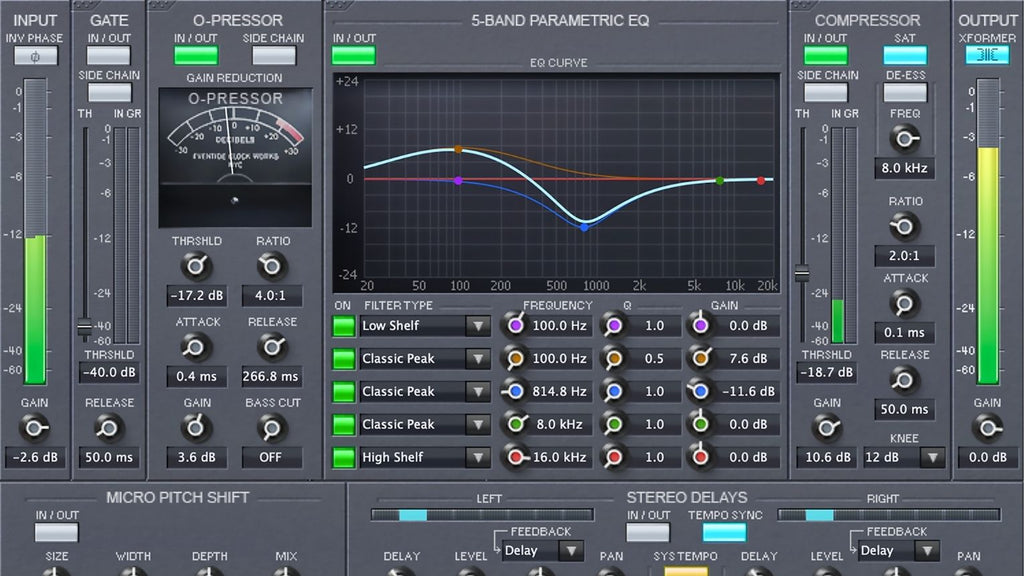The image size is (1024, 576).
Task: Toggle the compressor SAT button
Action: coord(904,55)
